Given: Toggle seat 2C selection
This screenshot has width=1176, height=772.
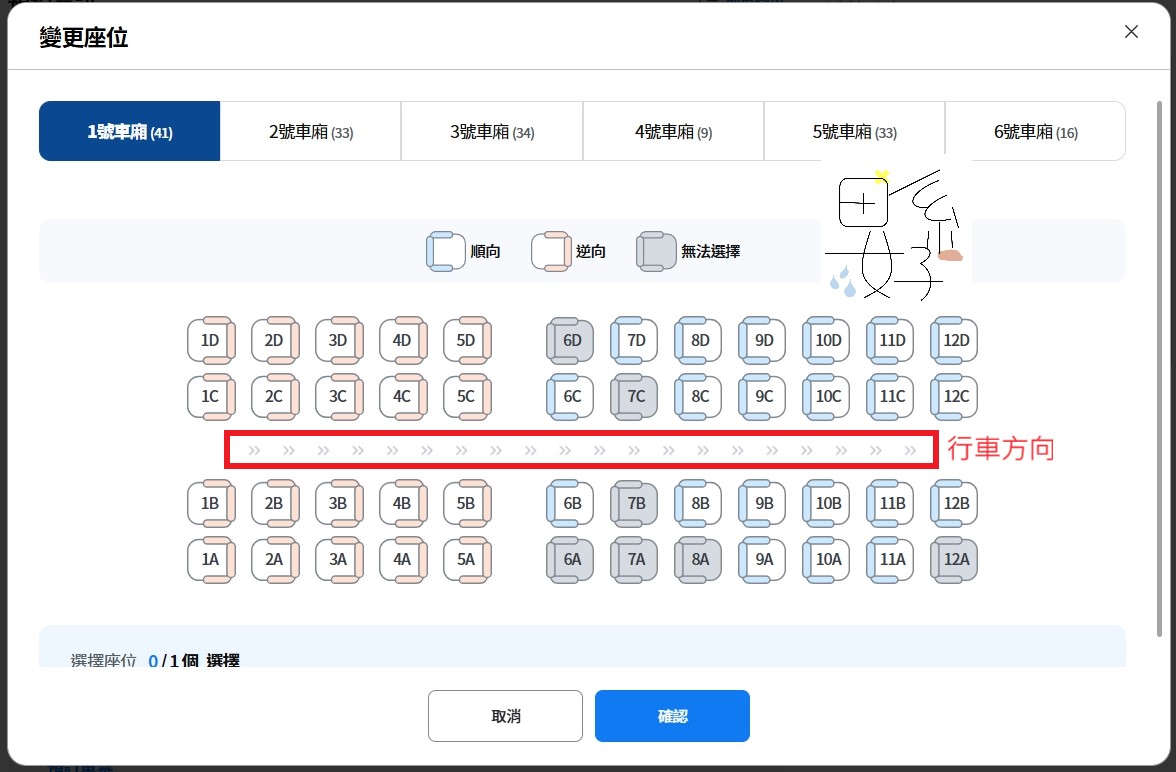Looking at the screenshot, I should click(274, 396).
